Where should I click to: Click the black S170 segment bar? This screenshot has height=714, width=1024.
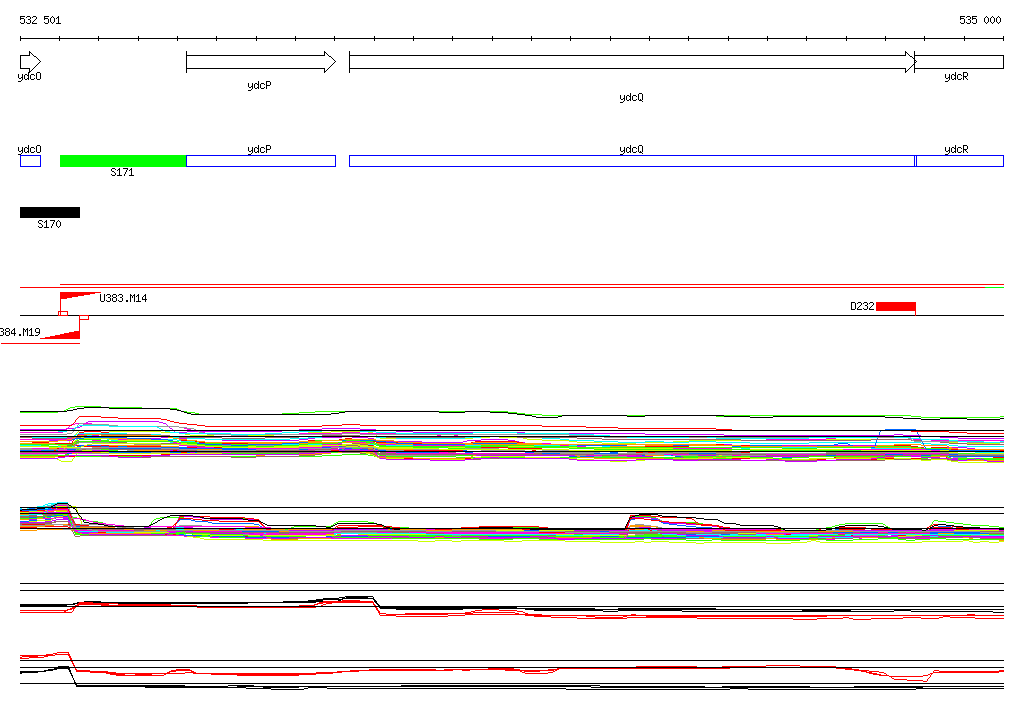point(49,212)
